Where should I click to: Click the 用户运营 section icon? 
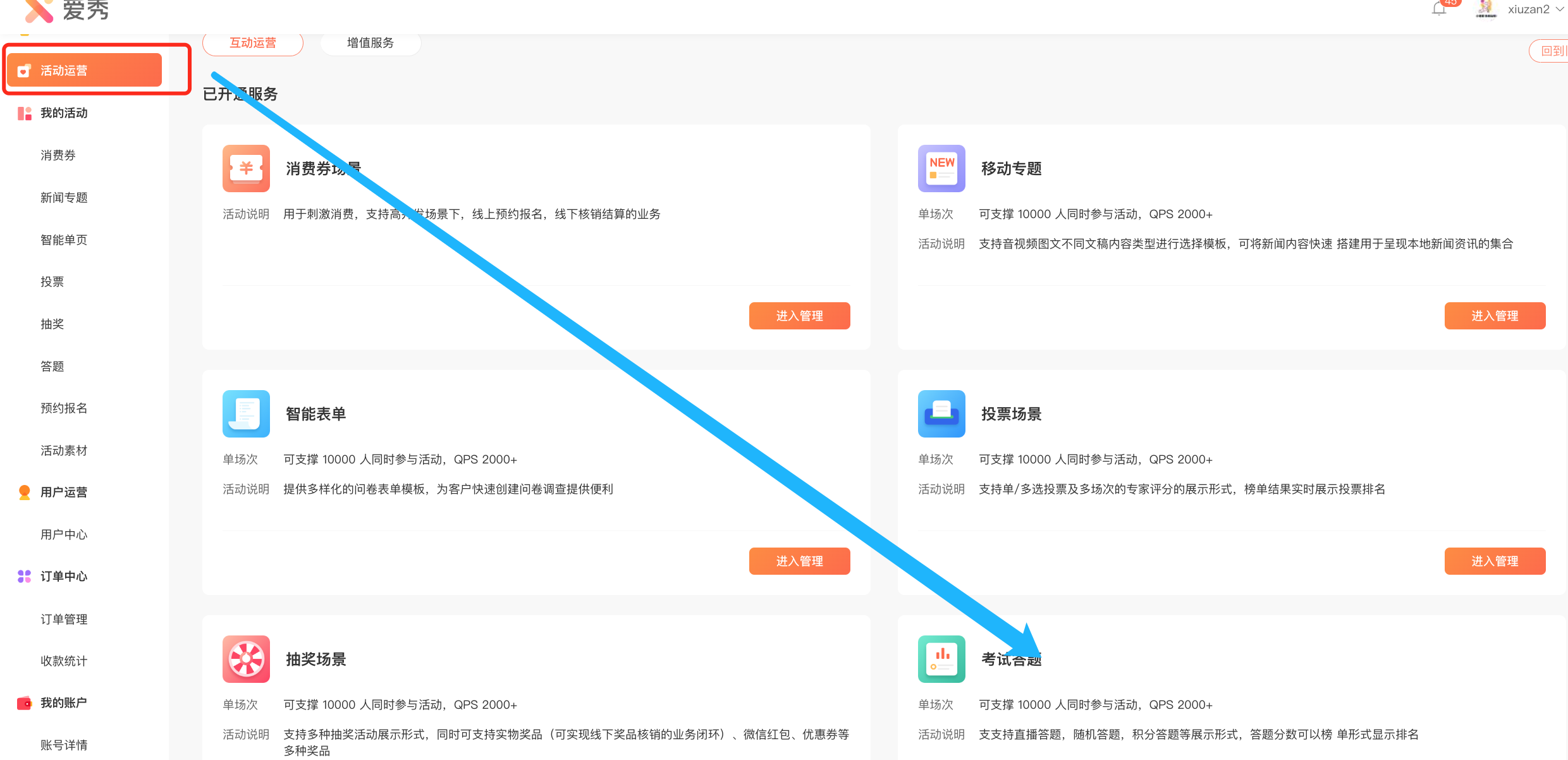pyautogui.click(x=24, y=492)
